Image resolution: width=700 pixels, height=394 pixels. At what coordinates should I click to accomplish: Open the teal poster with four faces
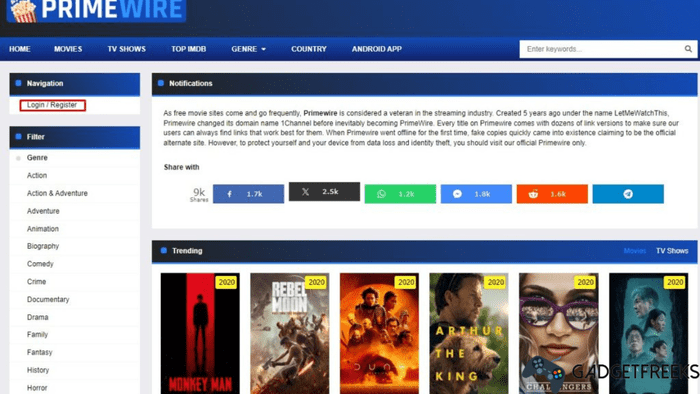tap(648, 333)
